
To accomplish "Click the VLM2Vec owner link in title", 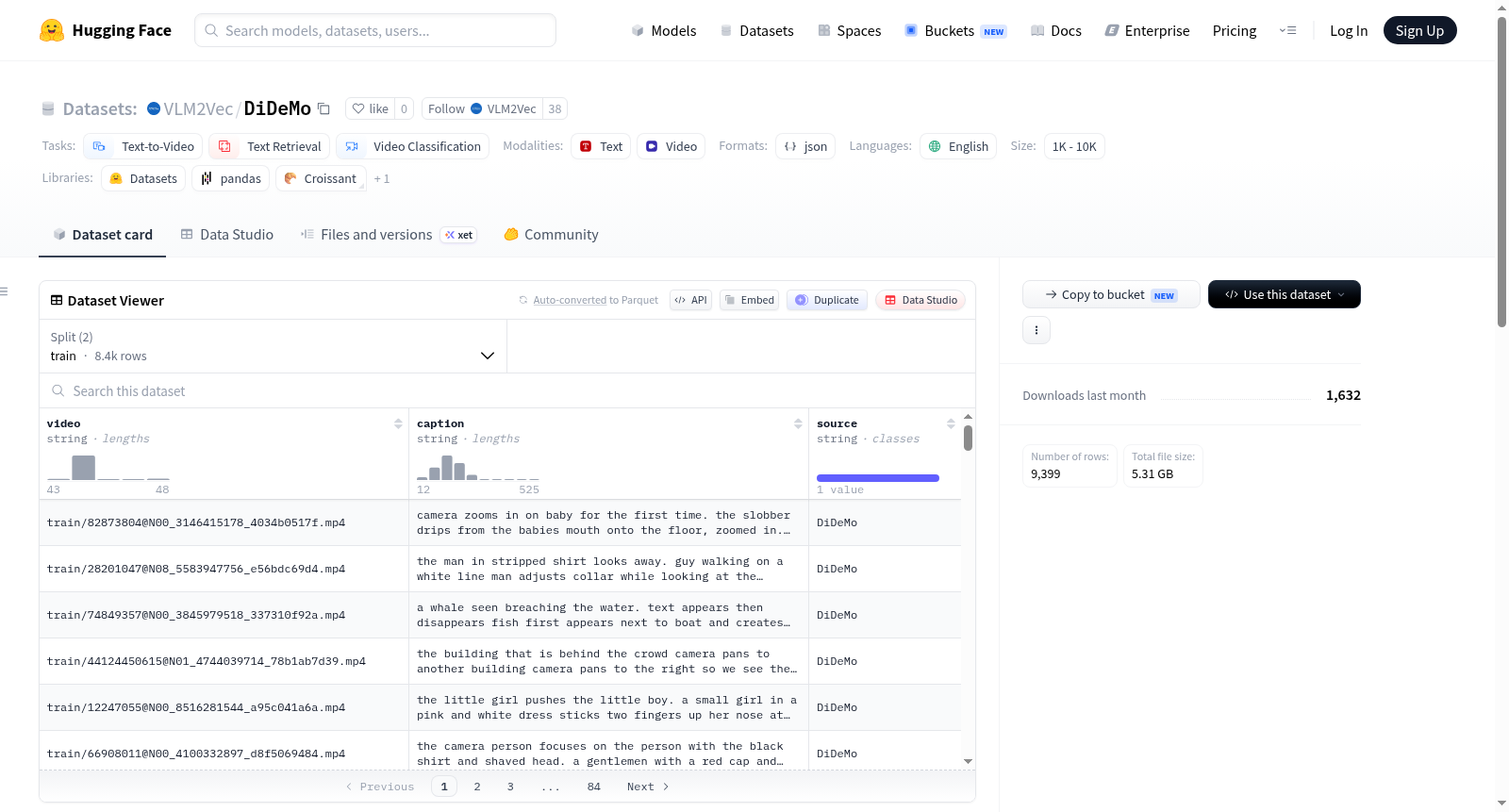I will pyautogui.click(x=198, y=108).
